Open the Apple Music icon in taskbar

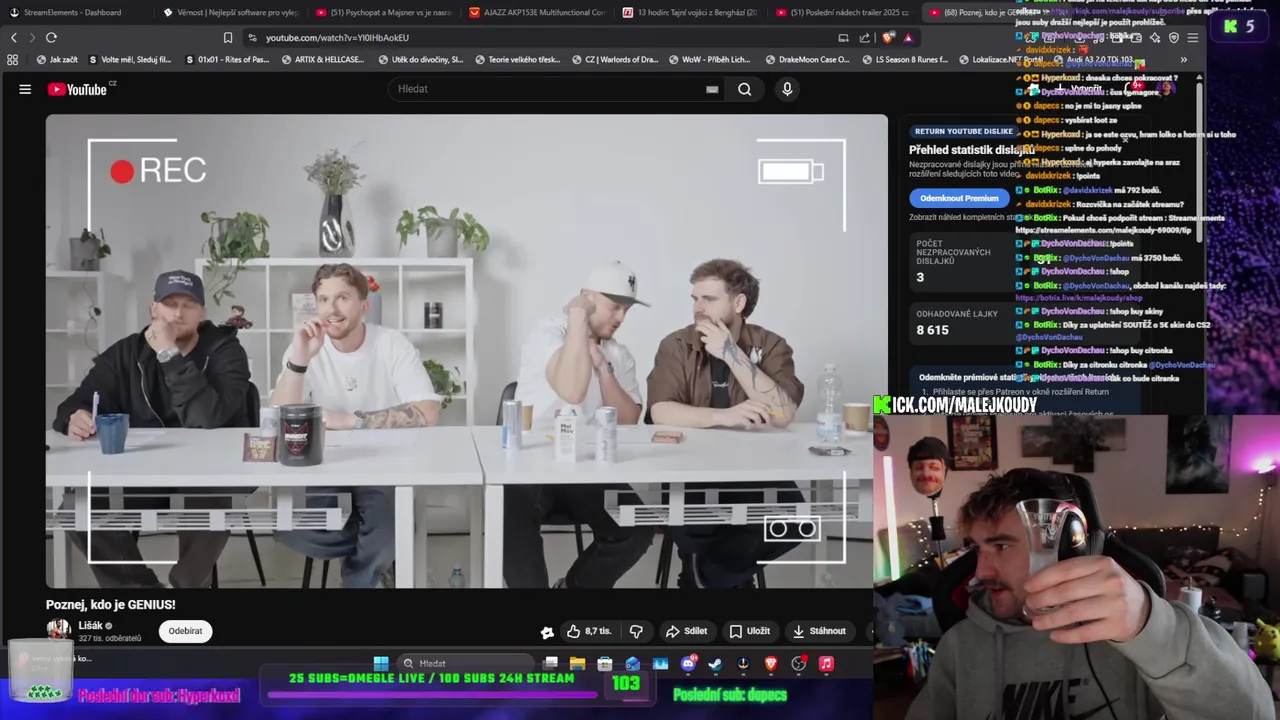click(x=826, y=663)
